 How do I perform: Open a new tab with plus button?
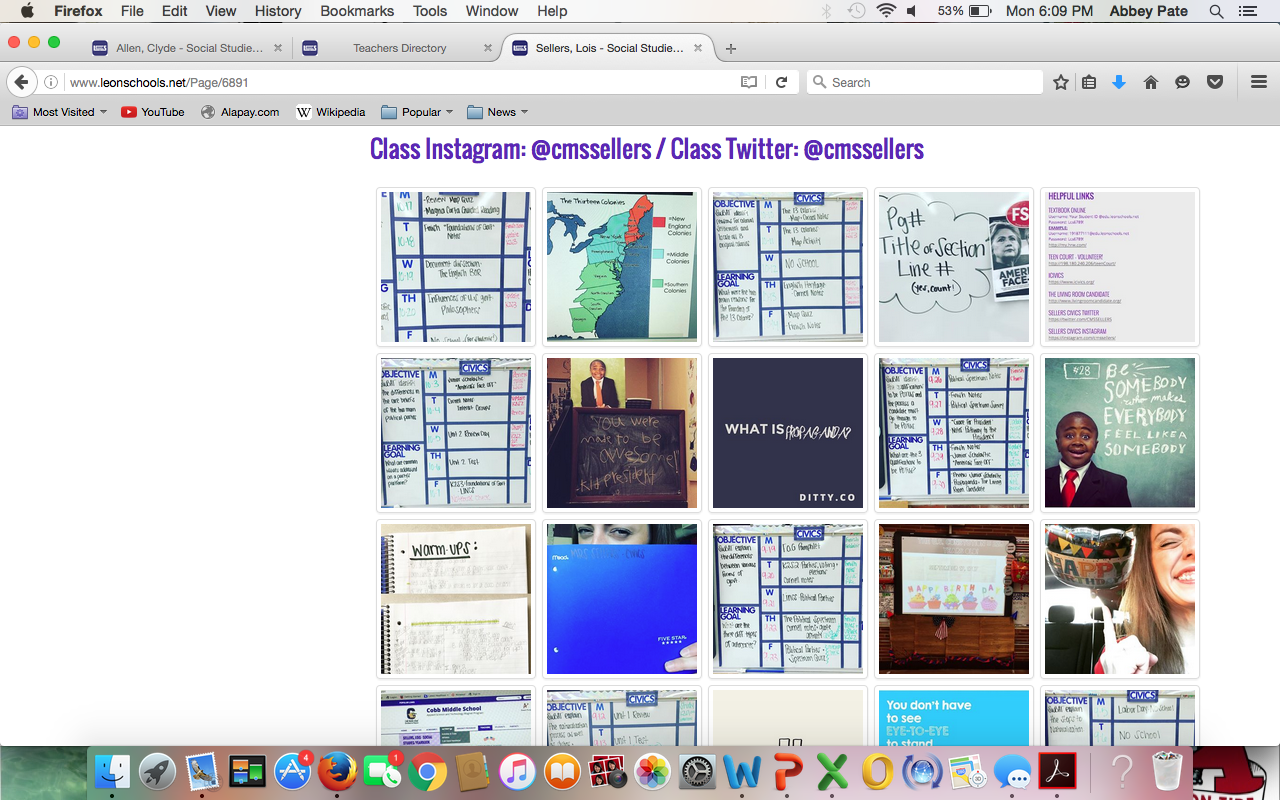[x=731, y=48]
